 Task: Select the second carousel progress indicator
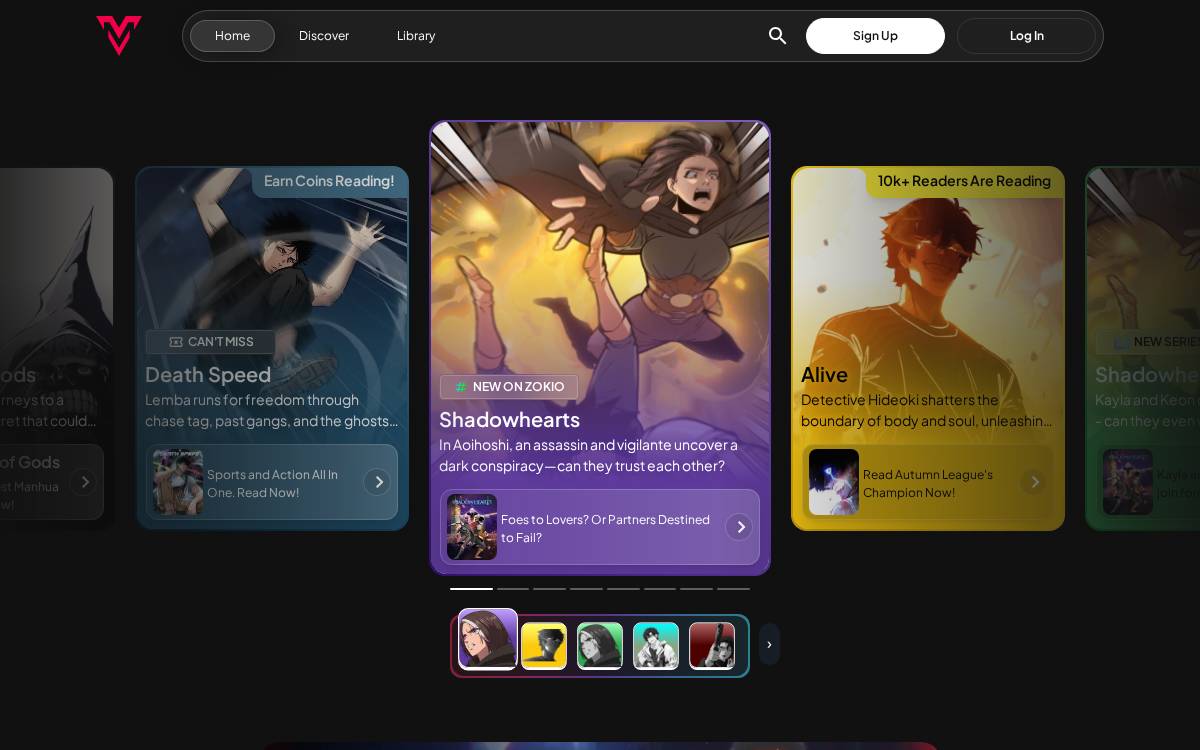513,589
